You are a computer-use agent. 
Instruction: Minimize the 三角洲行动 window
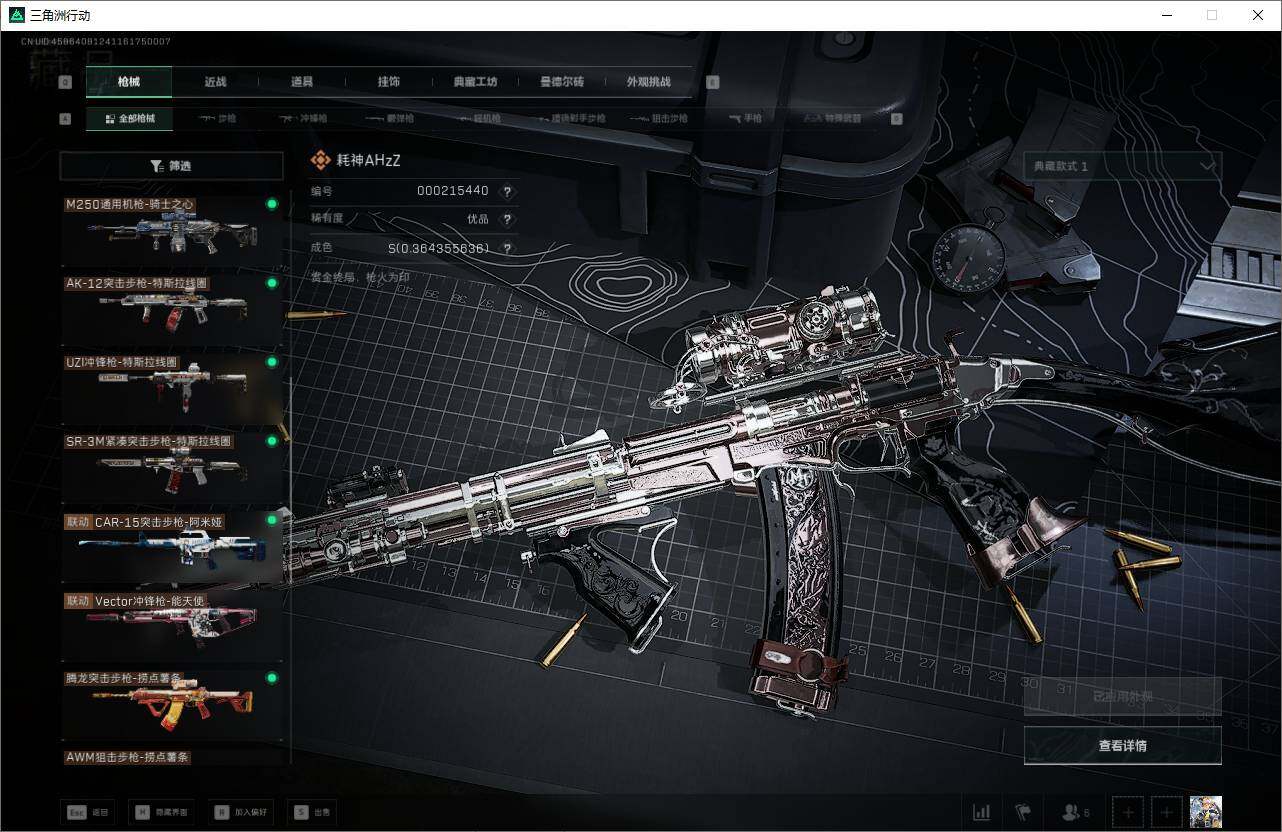(1167, 15)
